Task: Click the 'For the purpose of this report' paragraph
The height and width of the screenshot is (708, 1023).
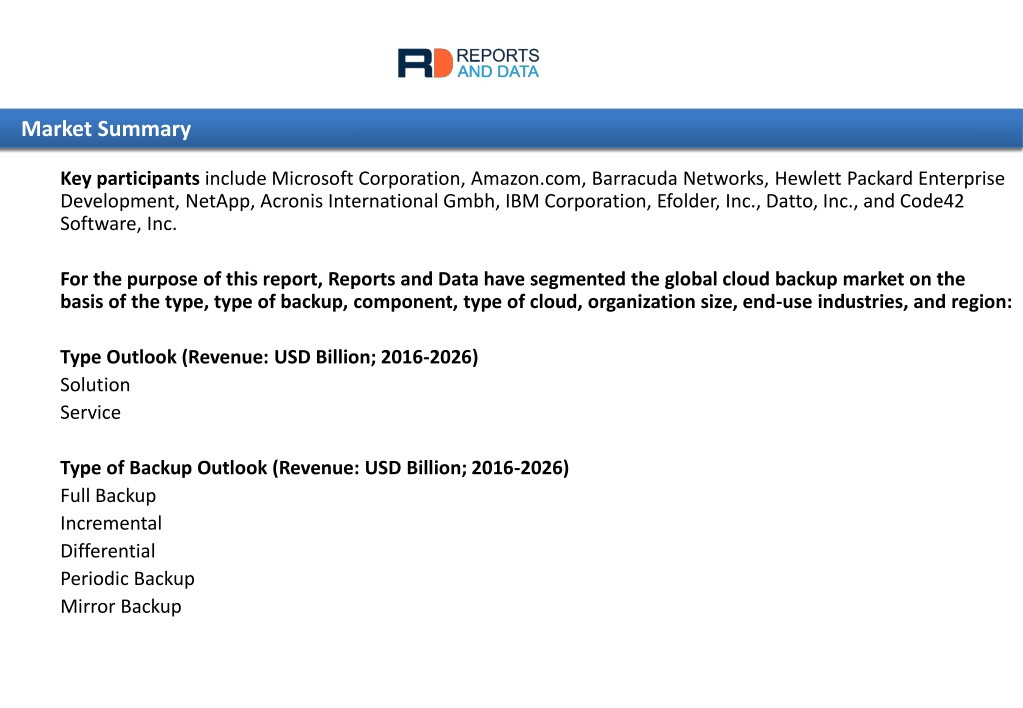Action: point(536,290)
